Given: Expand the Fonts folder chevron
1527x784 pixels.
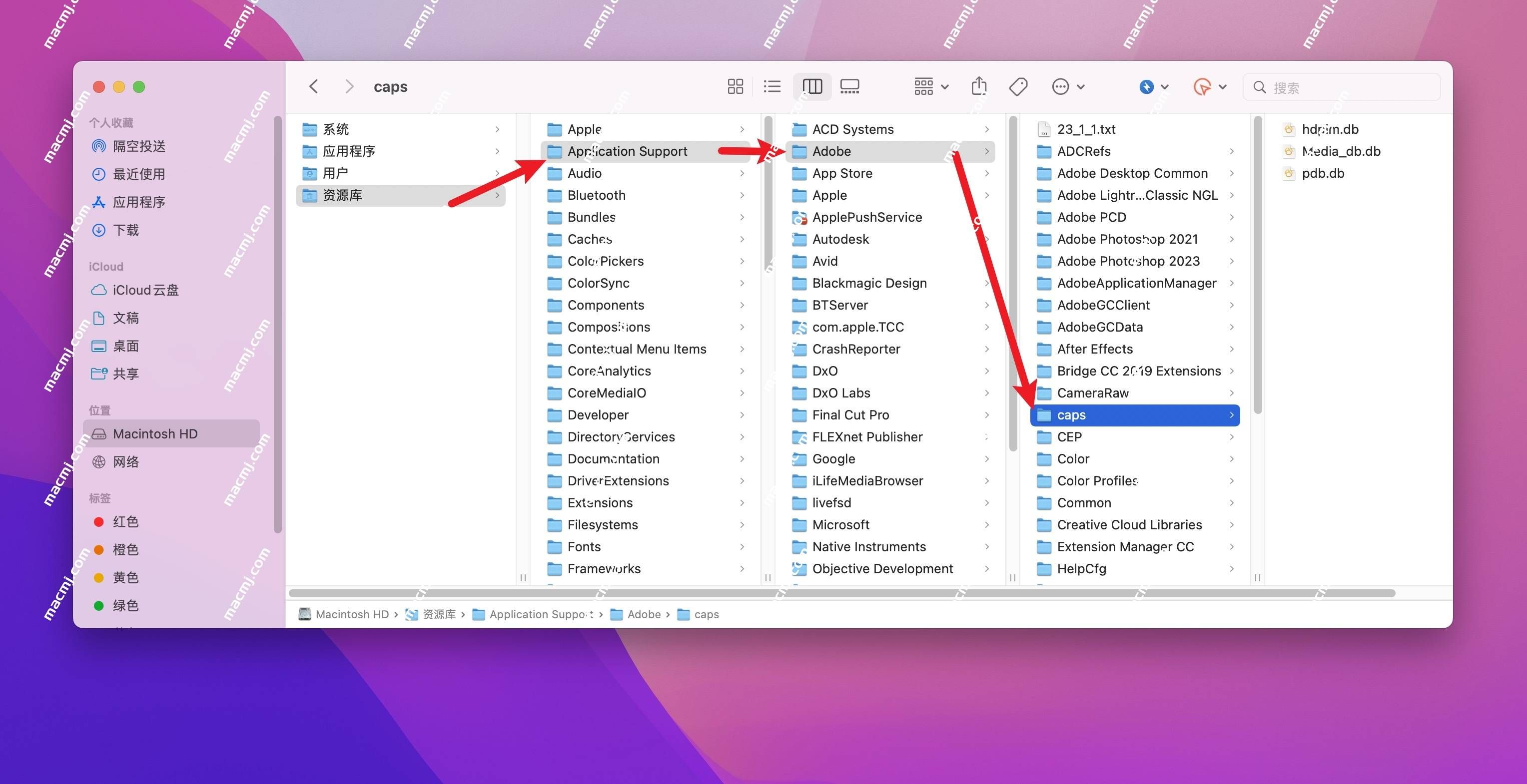Looking at the screenshot, I should coord(742,546).
